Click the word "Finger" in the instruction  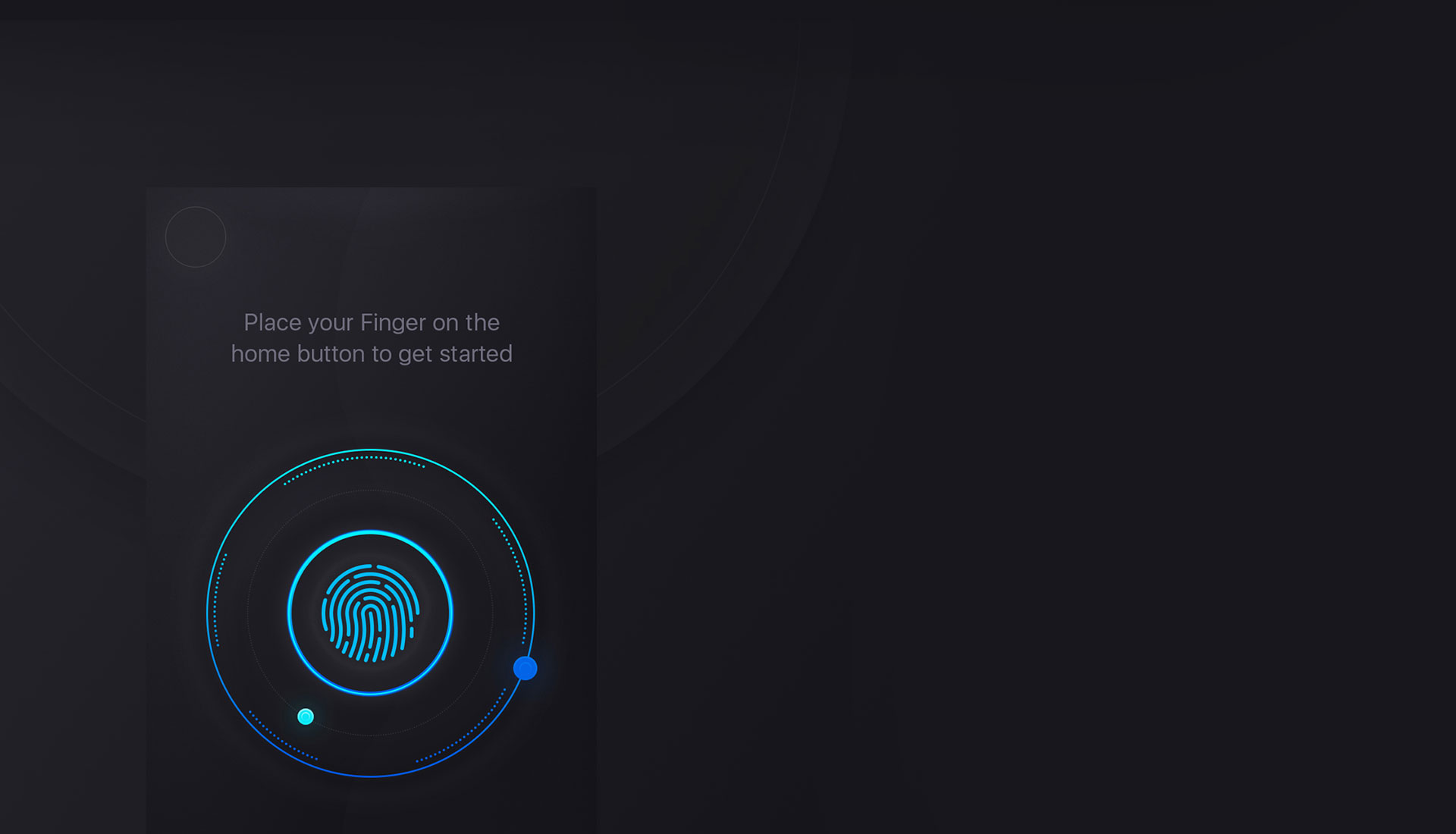click(393, 323)
